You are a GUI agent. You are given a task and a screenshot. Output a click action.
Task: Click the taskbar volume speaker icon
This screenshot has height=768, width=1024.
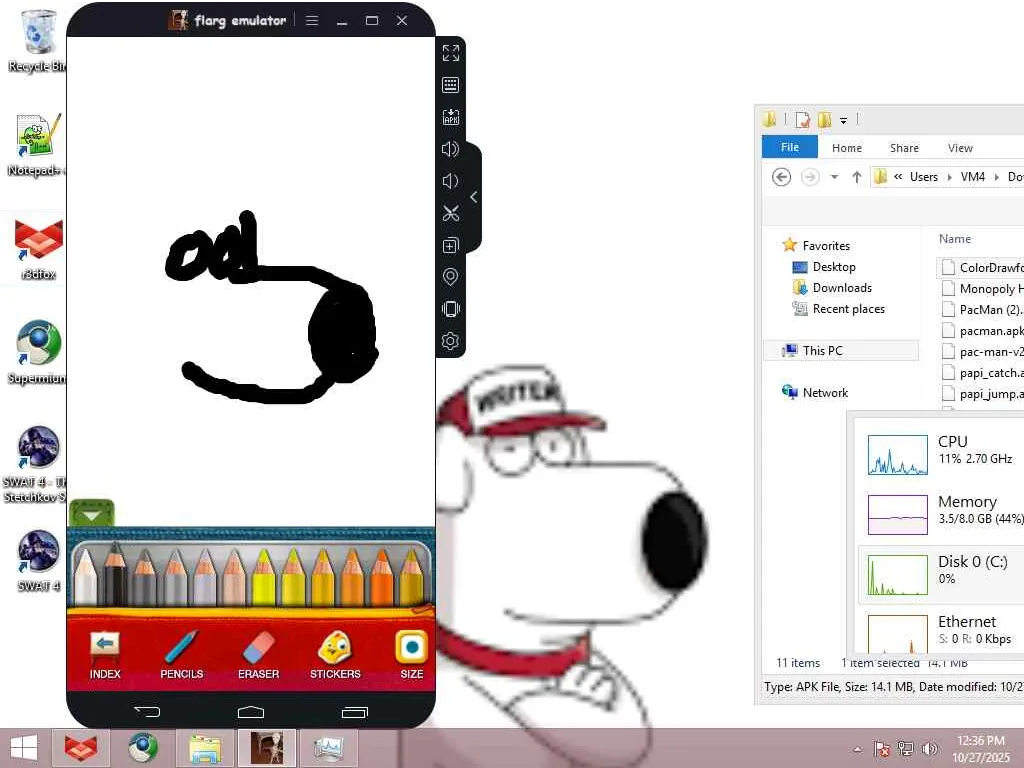(x=929, y=748)
